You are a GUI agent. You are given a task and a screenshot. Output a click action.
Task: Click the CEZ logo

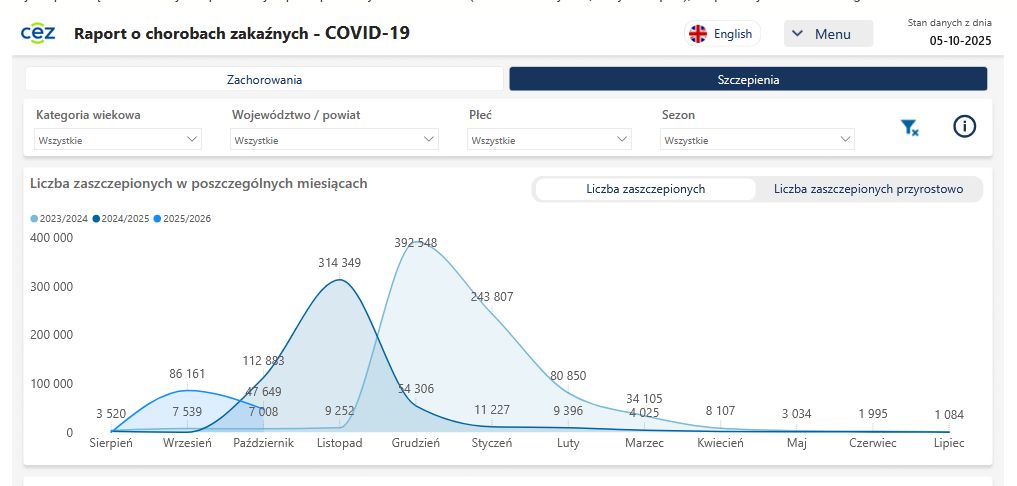pyautogui.click(x=38, y=33)
